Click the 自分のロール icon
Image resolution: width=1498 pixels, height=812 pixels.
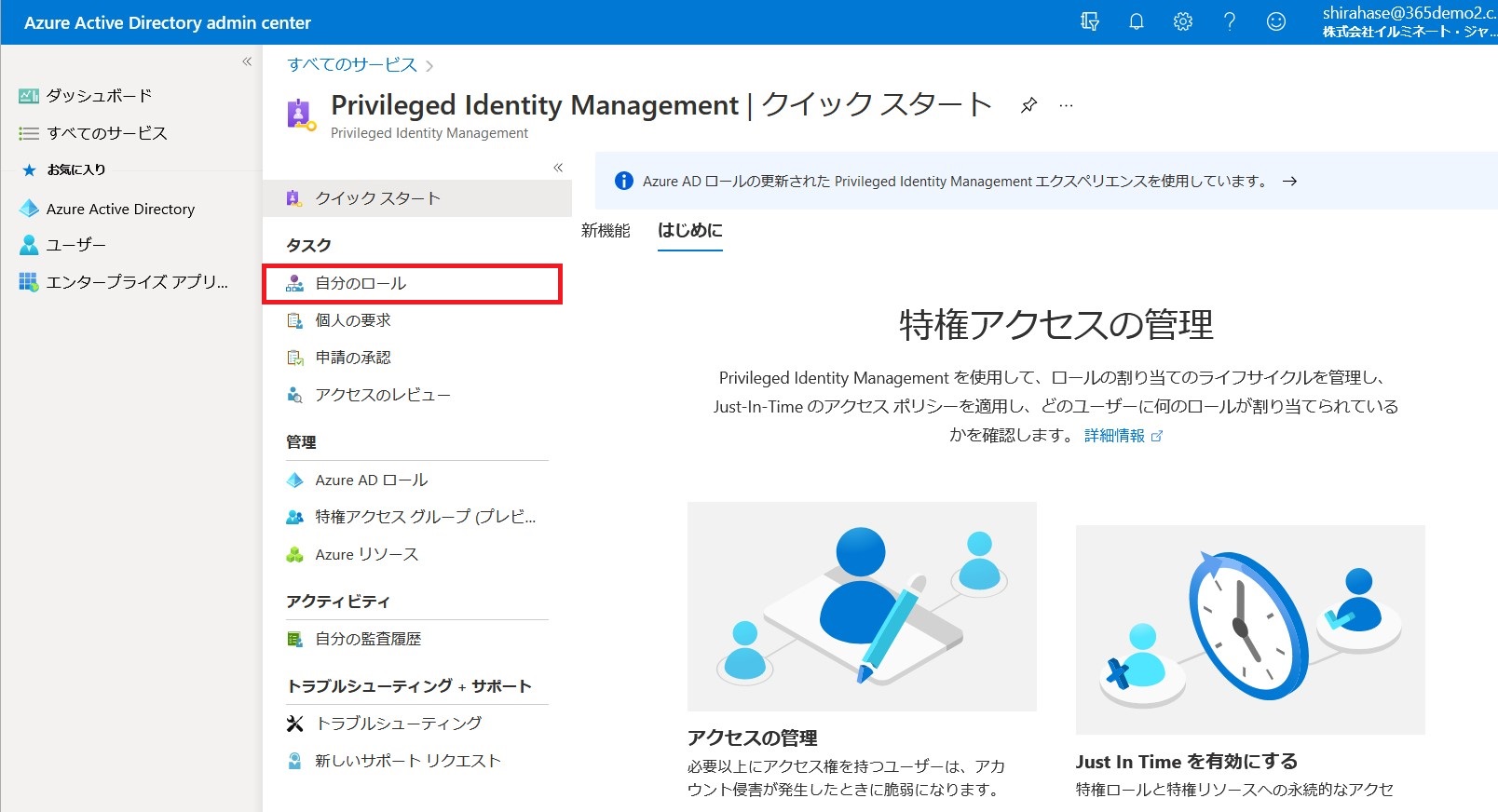294,283
